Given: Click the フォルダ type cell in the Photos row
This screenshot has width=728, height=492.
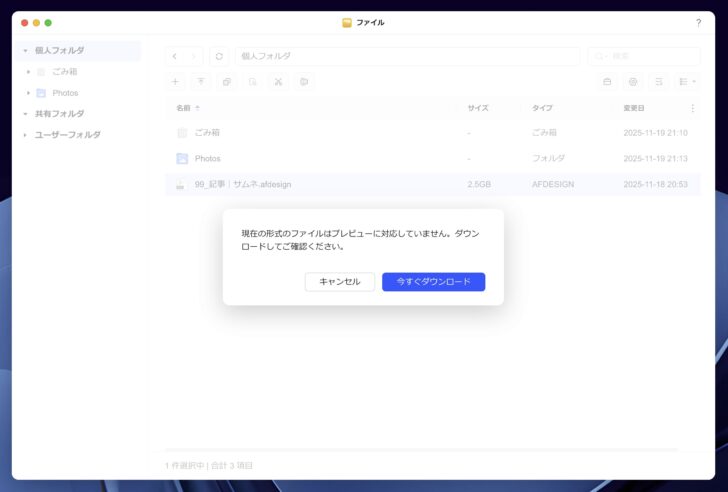Looking at the screenshot, I should tap(548, 158).
